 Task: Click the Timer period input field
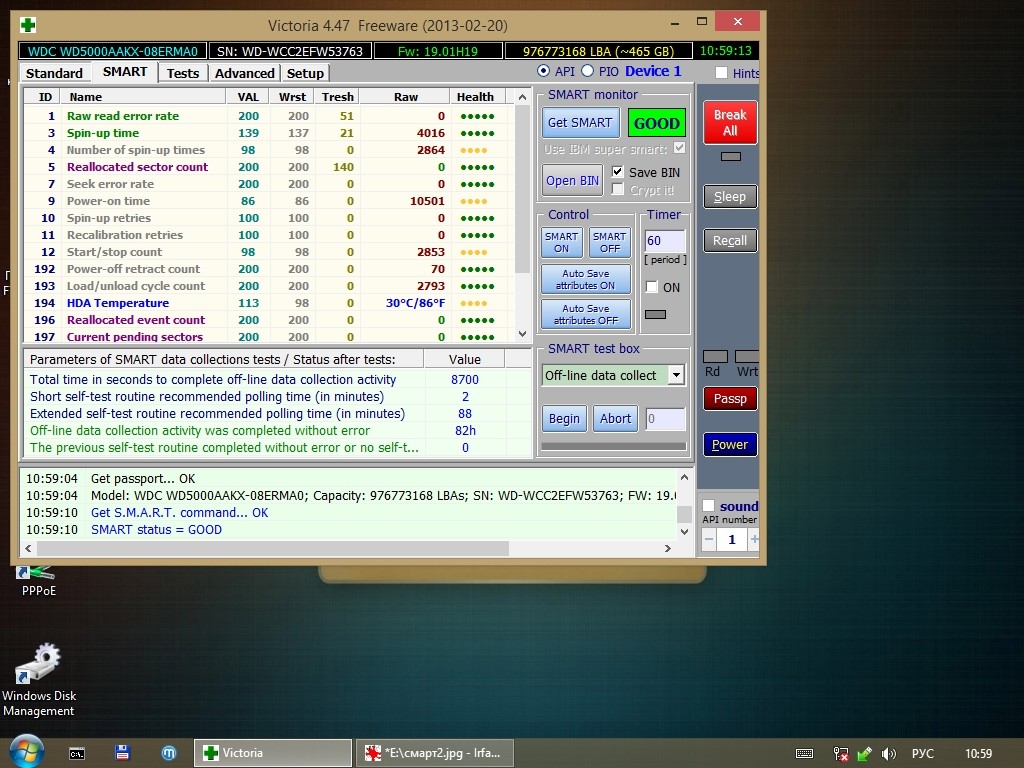tap(665, 240)
